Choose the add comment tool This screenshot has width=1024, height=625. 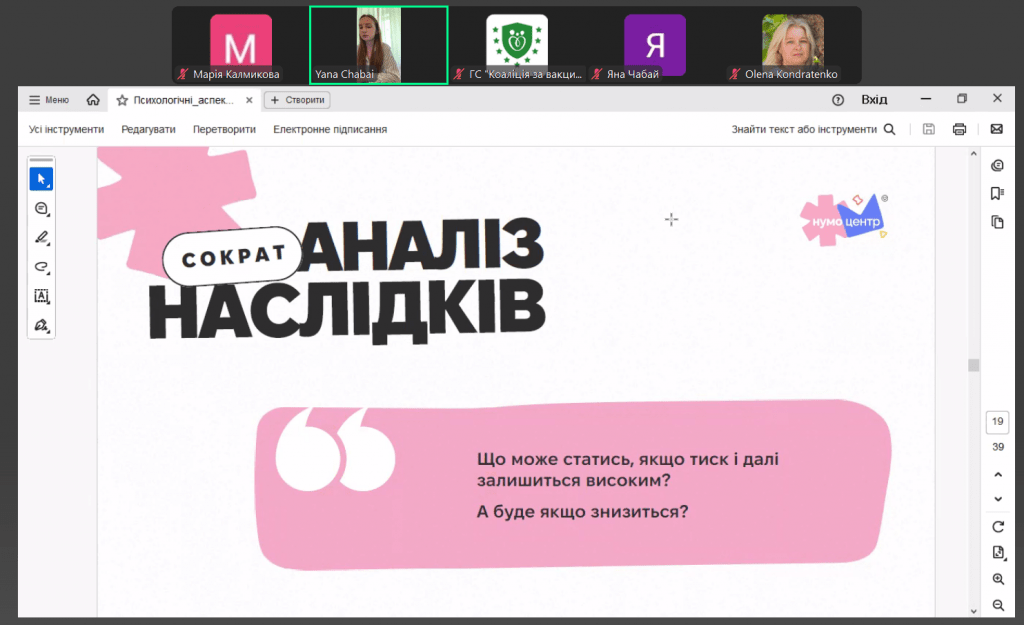(41, 208)
